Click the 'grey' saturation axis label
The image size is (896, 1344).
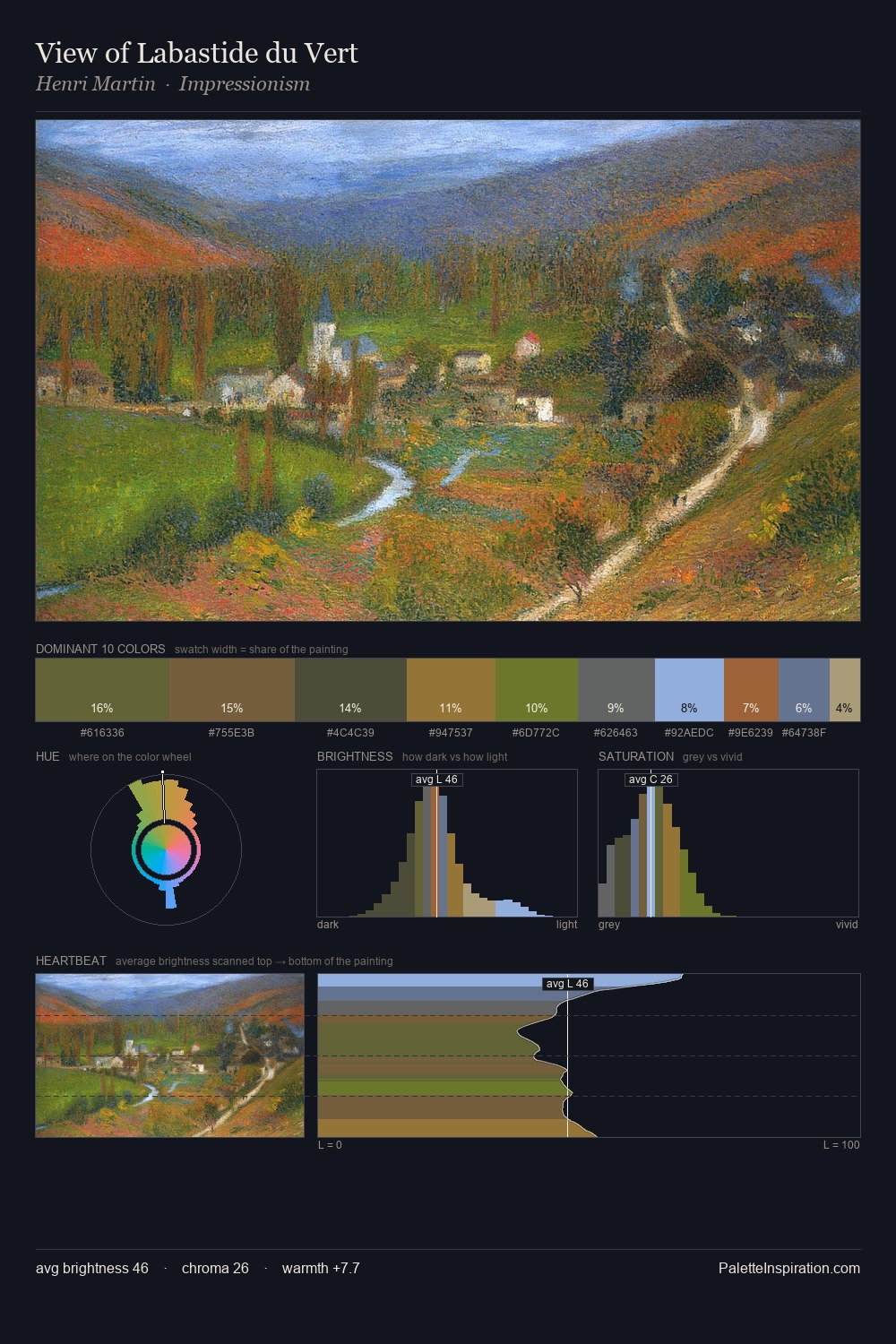(609, 925)
